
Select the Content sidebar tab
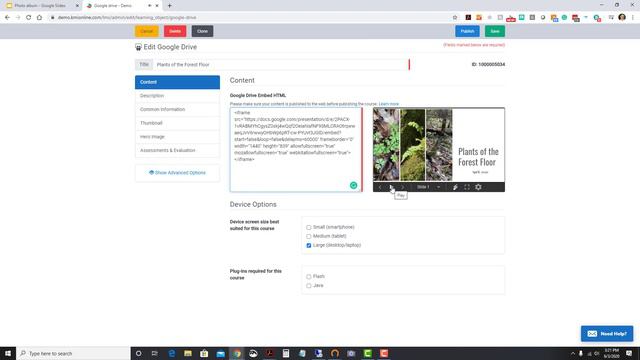tap(177, 82)
